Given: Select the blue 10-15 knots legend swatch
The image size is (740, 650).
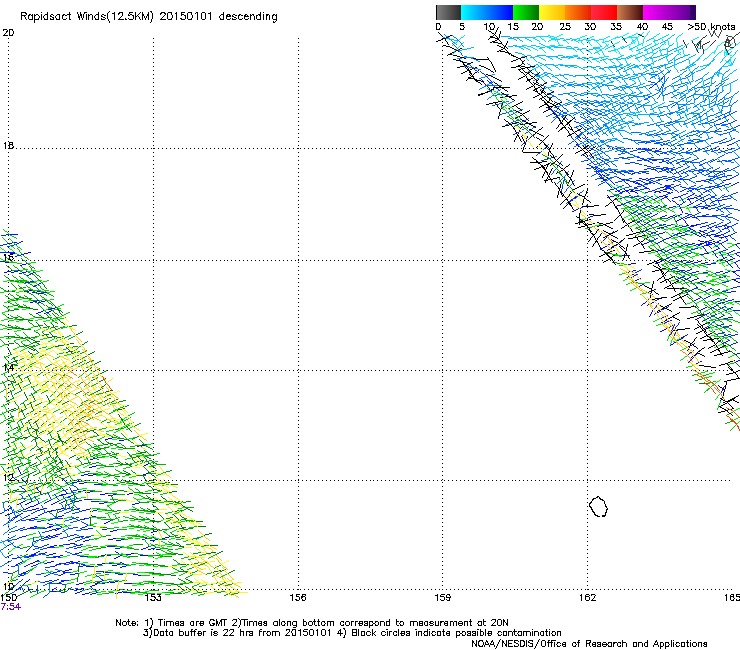Looking at the screenshot, I should click(500, 12).
